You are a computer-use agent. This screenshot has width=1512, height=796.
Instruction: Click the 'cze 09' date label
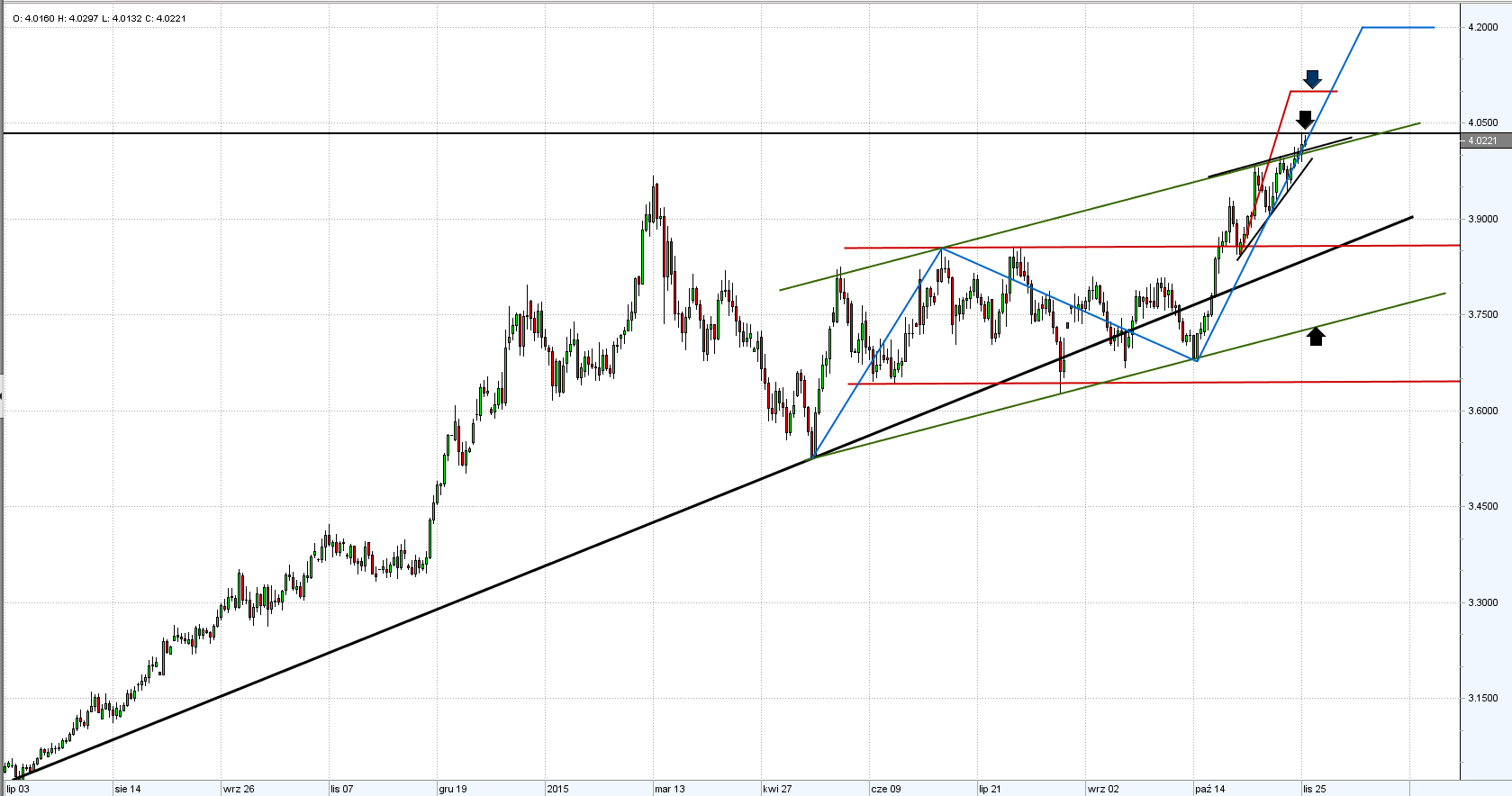[x=886, y=789]
